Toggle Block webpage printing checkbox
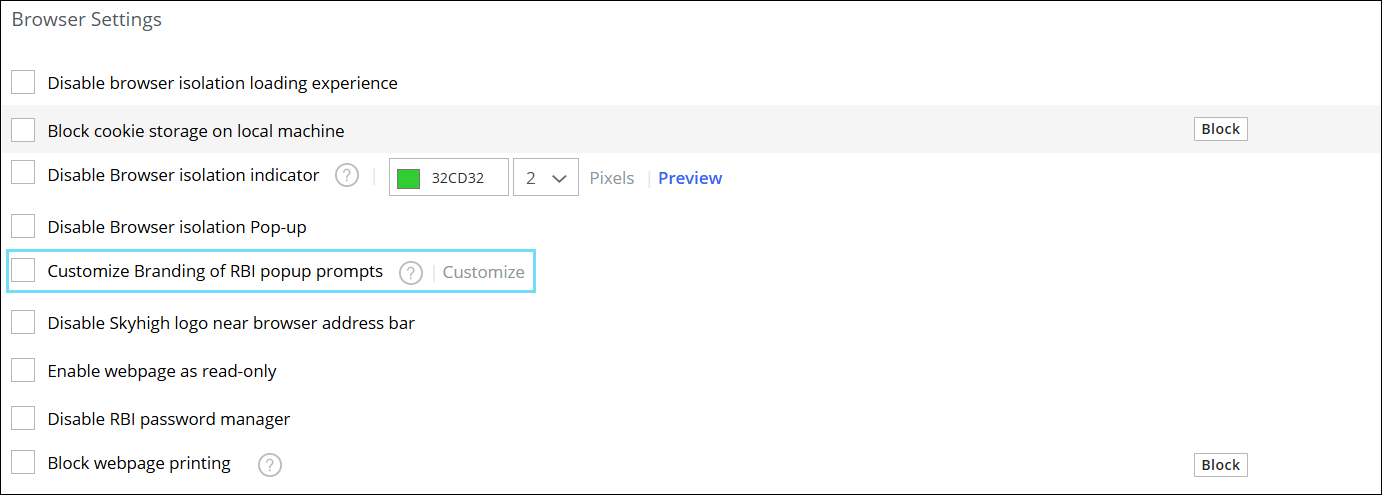Viewport: 1382px width, 495px height. pos(23,462)
